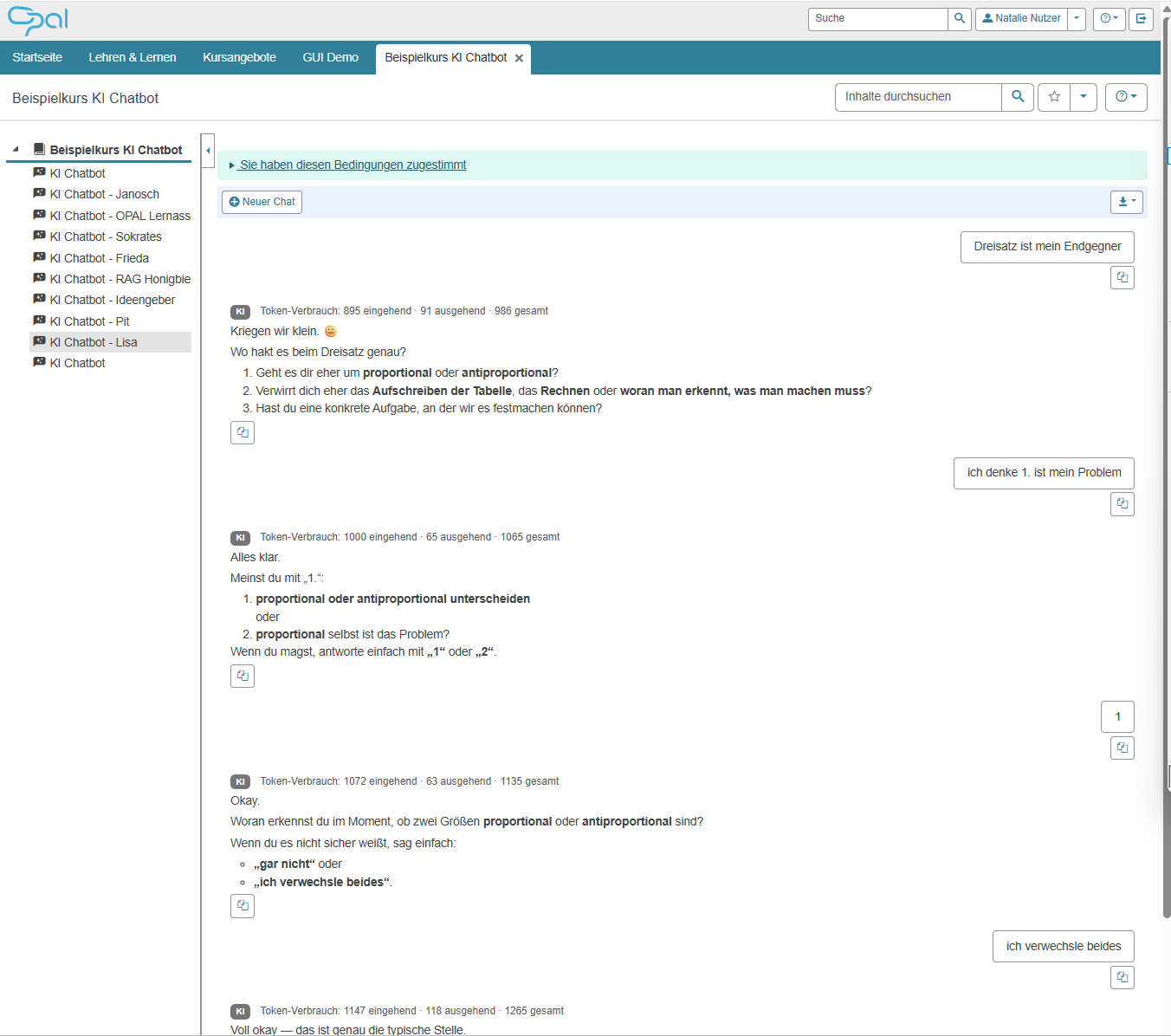Click the logout icon in header
Screen dimensions: 1171x1036
[x=1141, y=18]
